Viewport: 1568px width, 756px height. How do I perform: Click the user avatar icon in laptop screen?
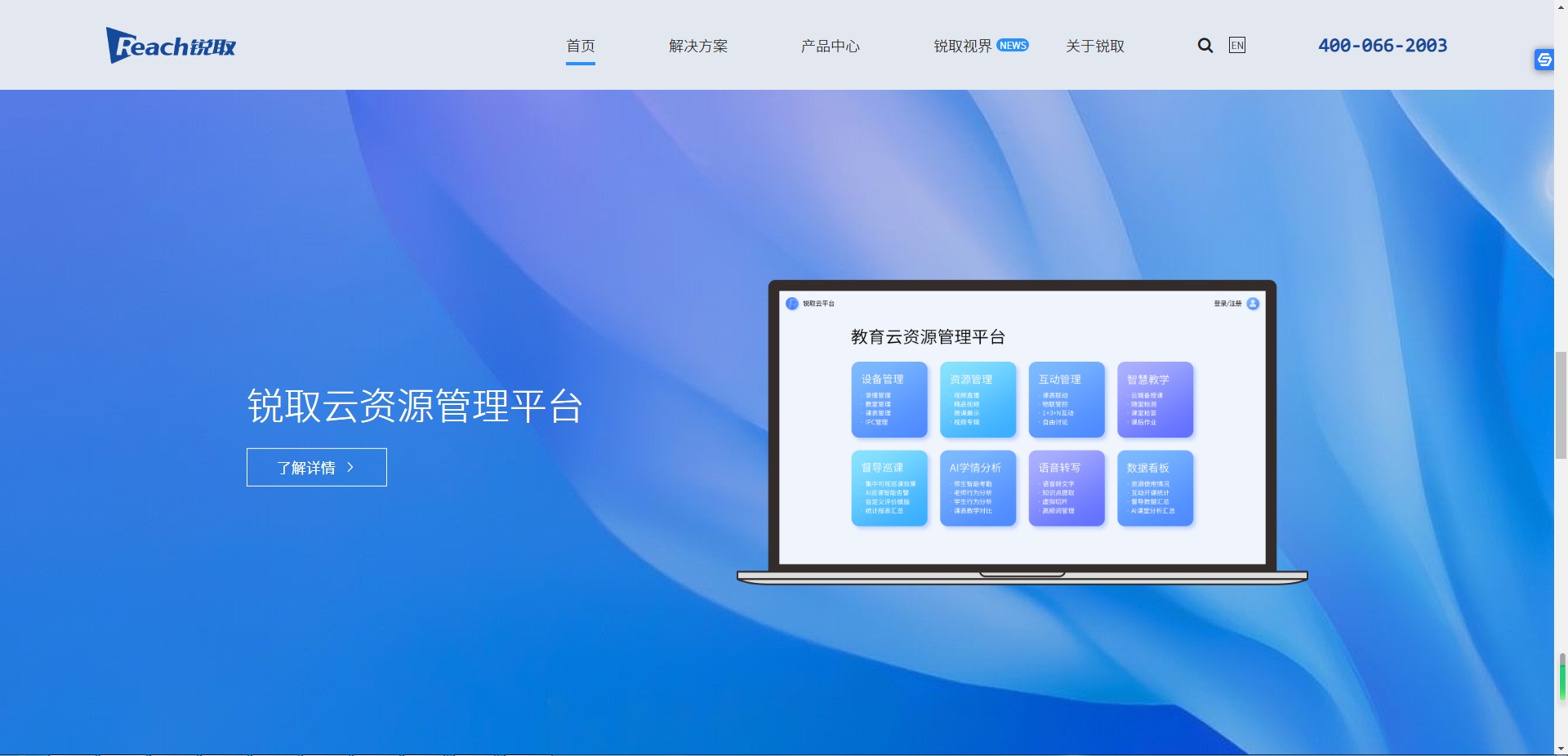click(1253, 304)
